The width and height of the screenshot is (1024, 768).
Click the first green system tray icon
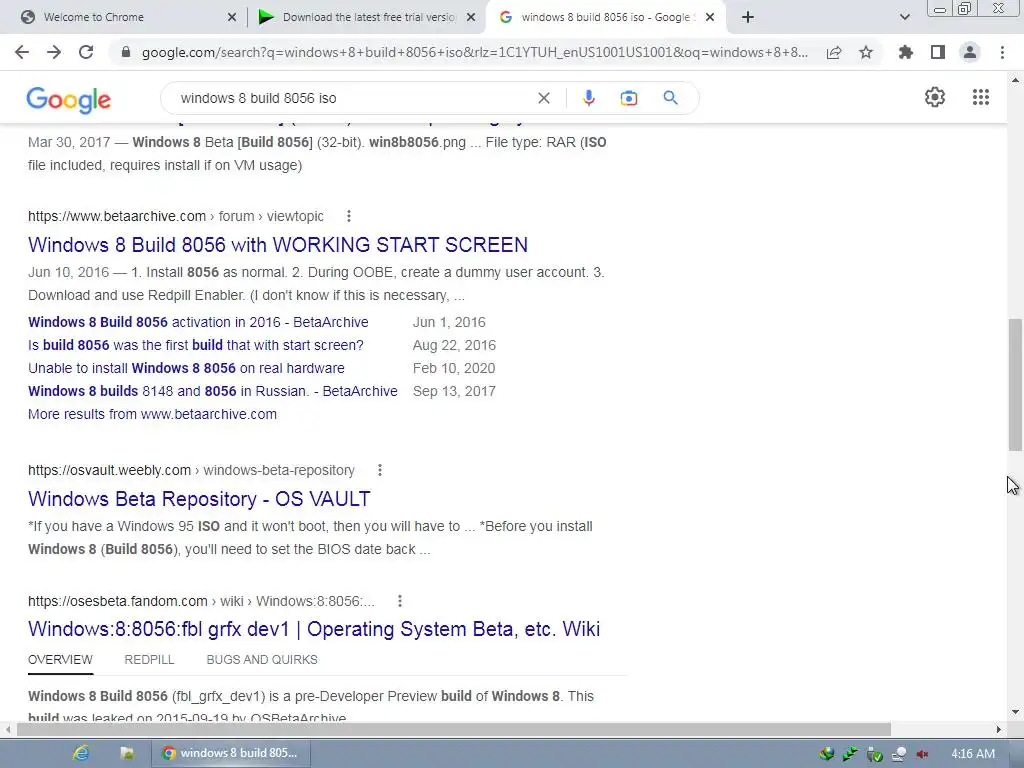click(x=827, y=754)
